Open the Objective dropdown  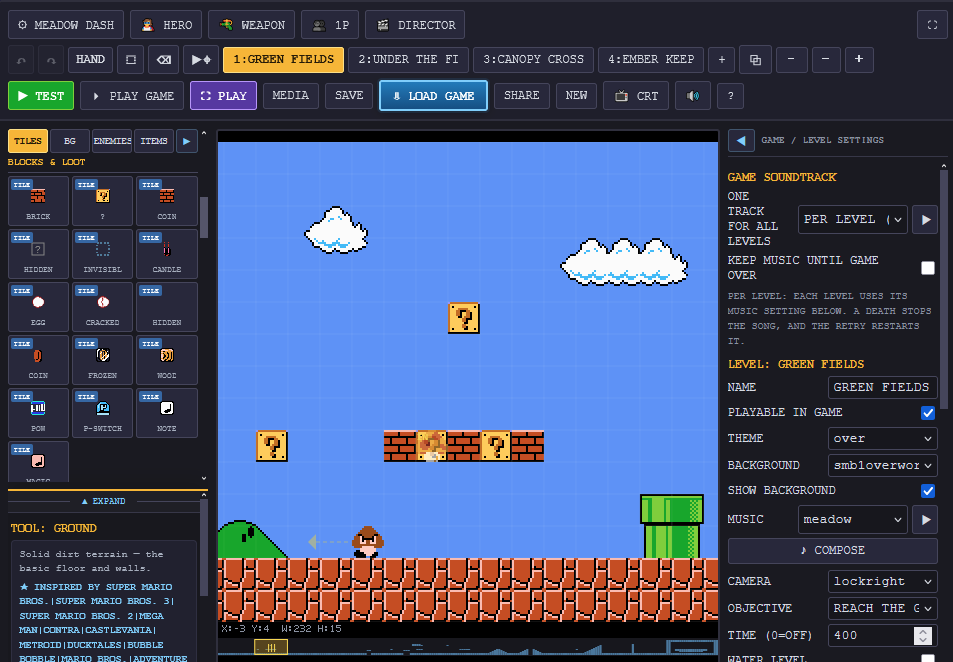pos(882,608)
